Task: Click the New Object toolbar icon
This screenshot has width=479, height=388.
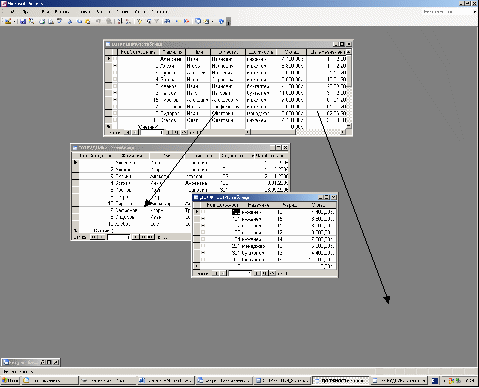Action: click(x=207, y=21)
